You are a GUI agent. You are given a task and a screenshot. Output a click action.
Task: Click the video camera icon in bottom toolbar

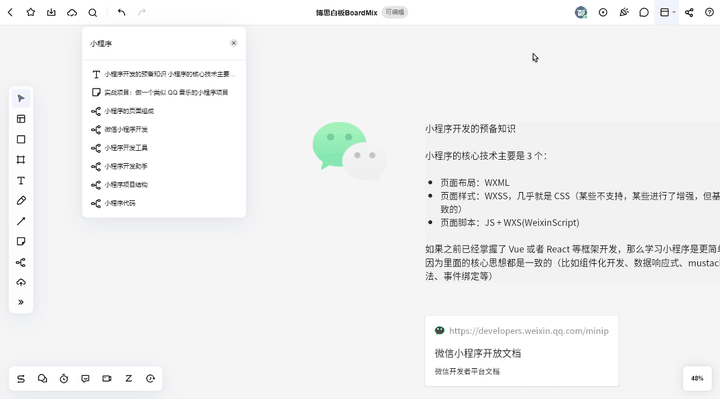click(107, 379)
